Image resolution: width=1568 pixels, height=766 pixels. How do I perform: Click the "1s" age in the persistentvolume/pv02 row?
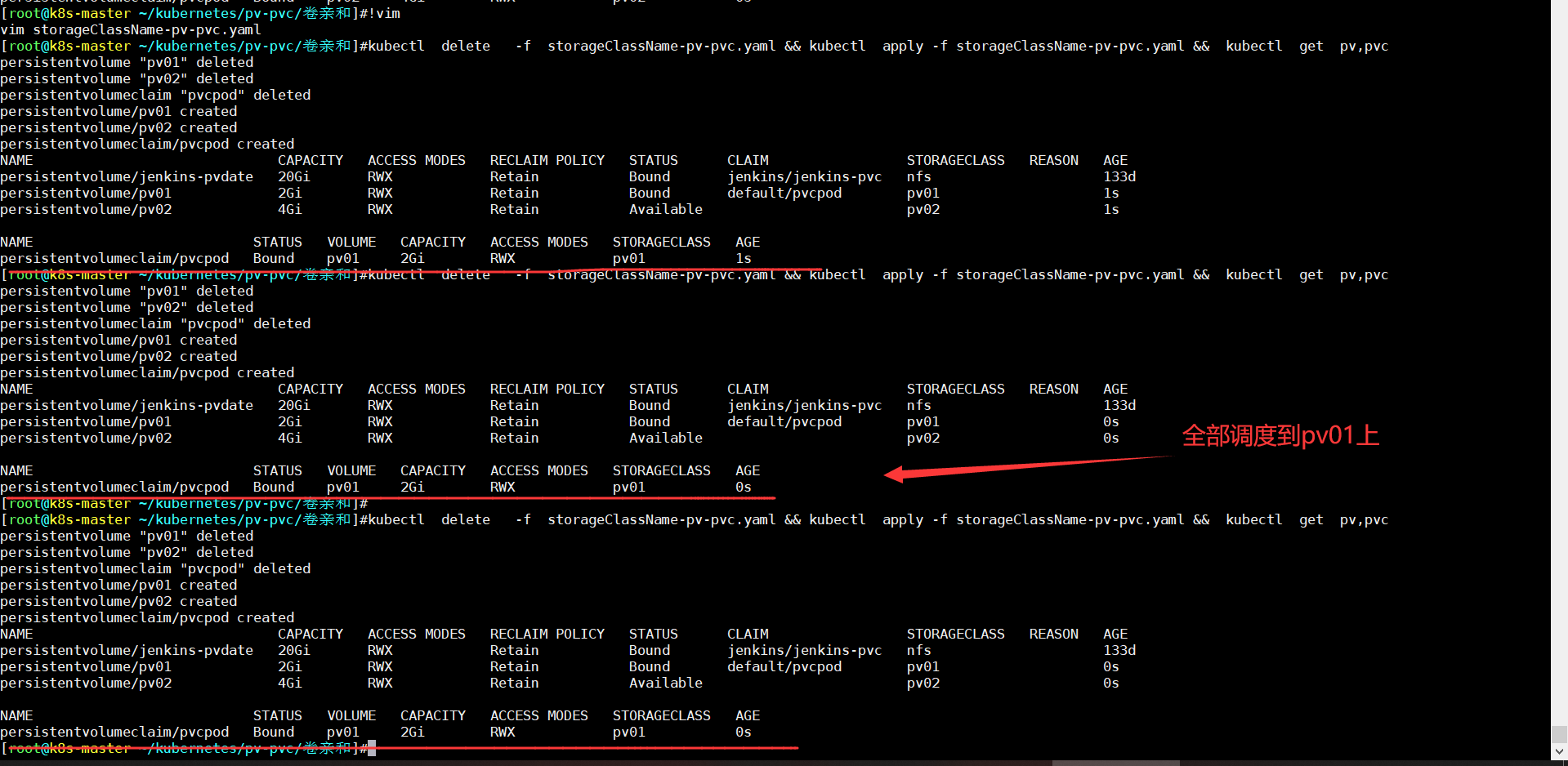click(x=1111, y=209)
